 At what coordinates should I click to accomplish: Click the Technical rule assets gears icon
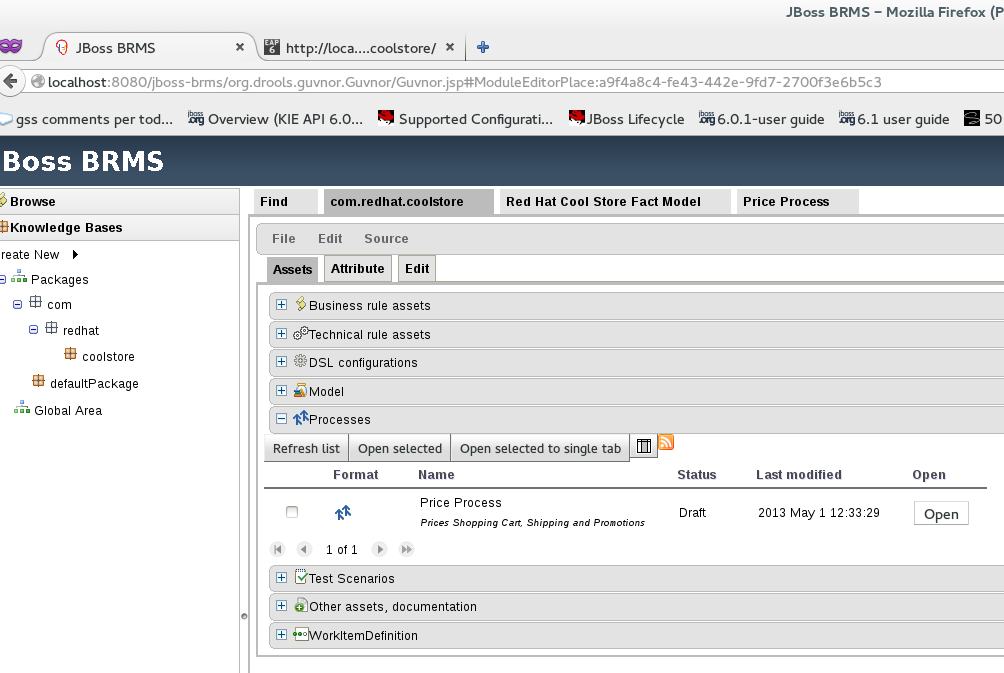click(x=300, y=333)
